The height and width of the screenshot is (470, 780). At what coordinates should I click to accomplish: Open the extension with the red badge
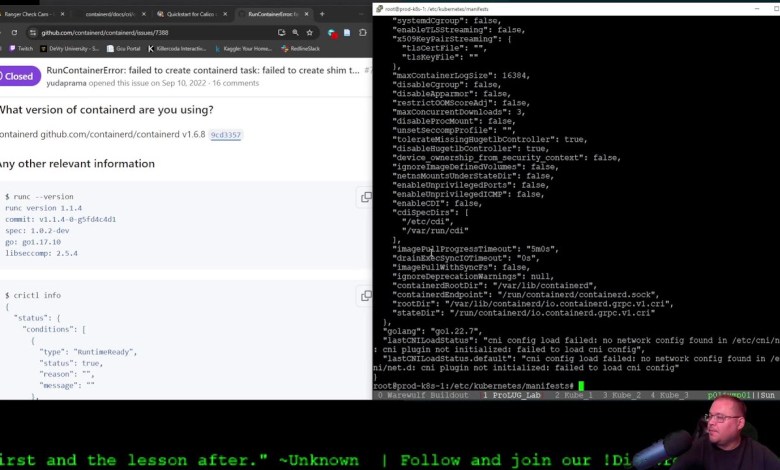(332, 33)
